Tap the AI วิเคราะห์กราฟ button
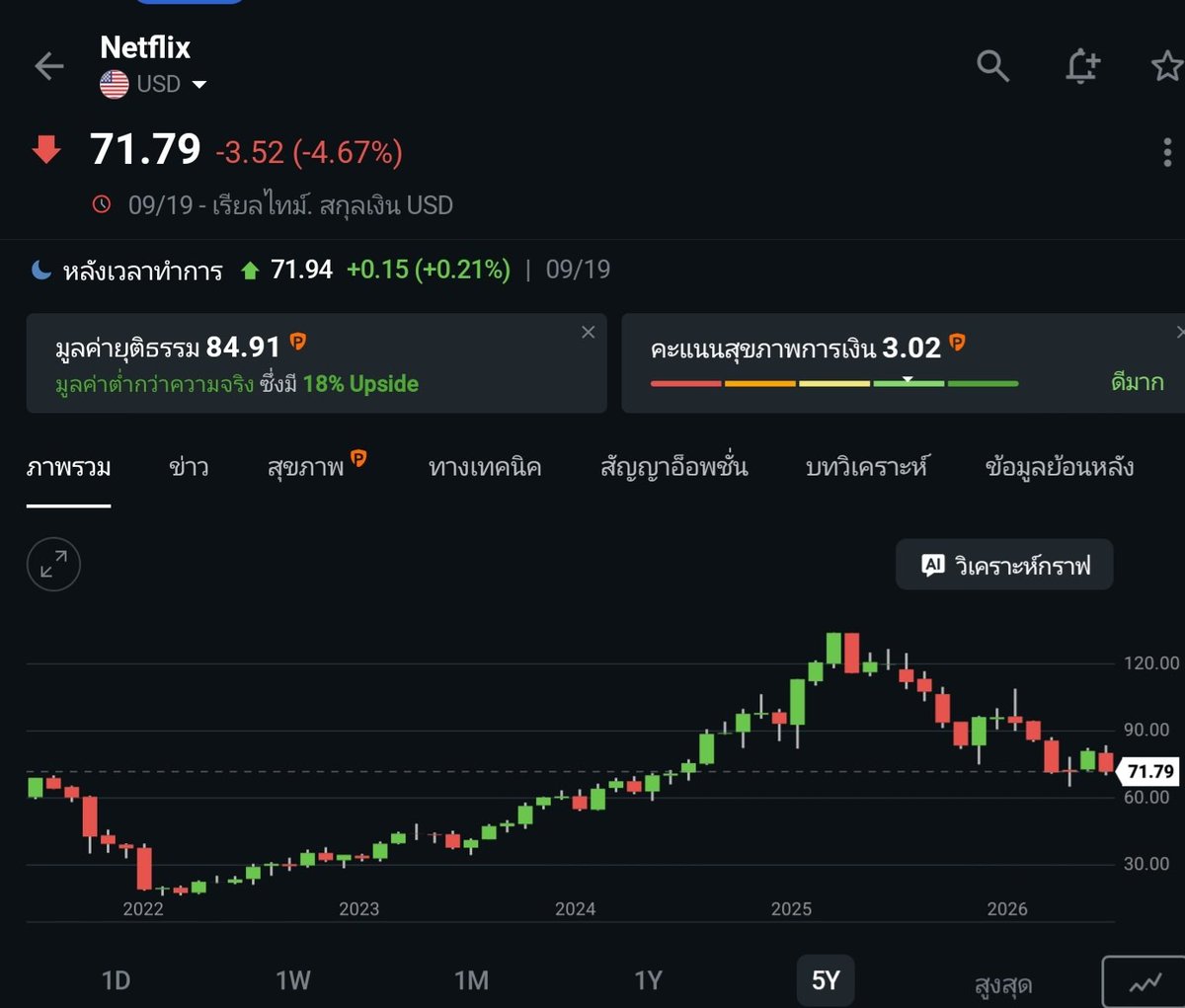The image size is (1185, 1008). pyautogui.click(x=1004, y=565)
